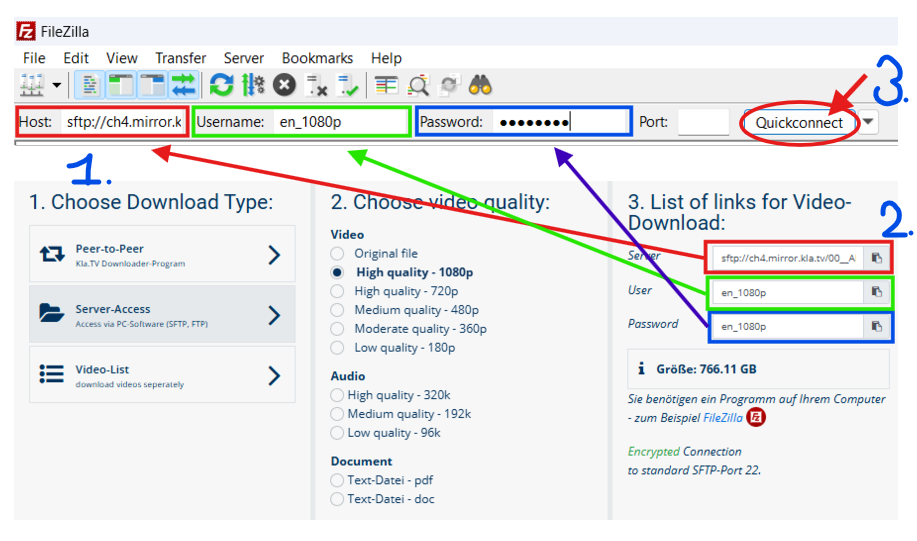Open the Bookmarks menu
The height and width of the screenshot is (541, 917).
point(317,58)
